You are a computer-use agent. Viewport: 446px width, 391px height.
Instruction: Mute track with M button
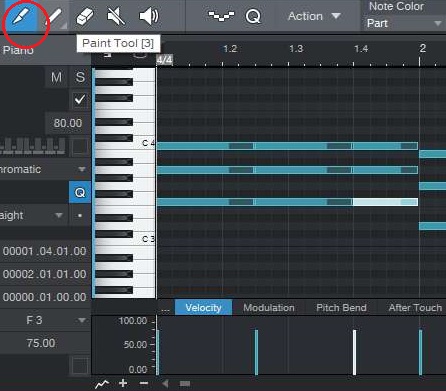pos(56,77)
